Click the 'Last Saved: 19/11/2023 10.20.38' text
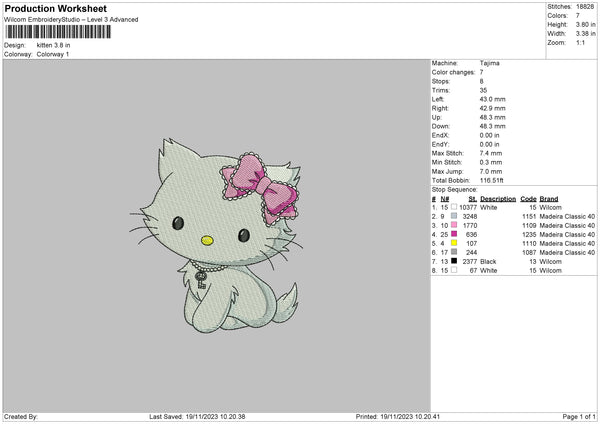The height and width of the screenshot is (424, 600). (x=197, y=416)
